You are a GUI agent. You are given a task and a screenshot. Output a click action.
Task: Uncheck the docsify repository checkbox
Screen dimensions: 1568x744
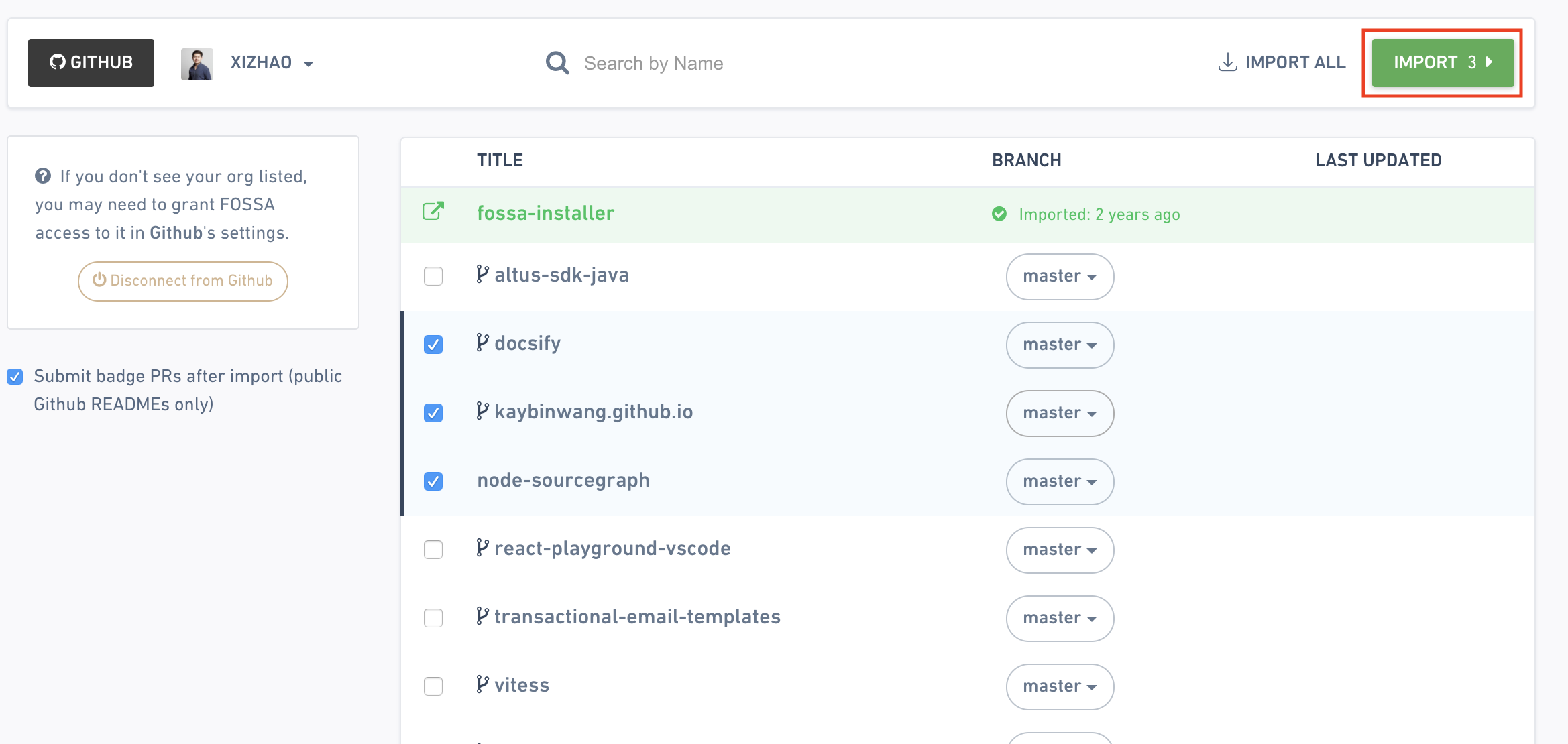coord(433,345)
